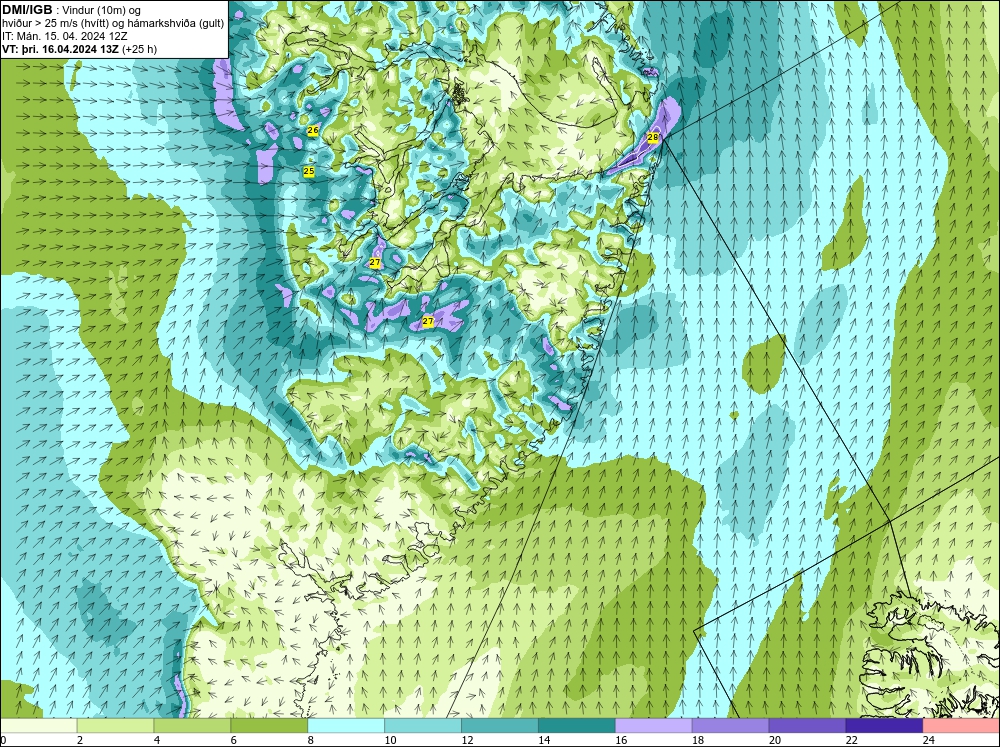
Task: Click the scale value "4"
Action: (157, 740)
